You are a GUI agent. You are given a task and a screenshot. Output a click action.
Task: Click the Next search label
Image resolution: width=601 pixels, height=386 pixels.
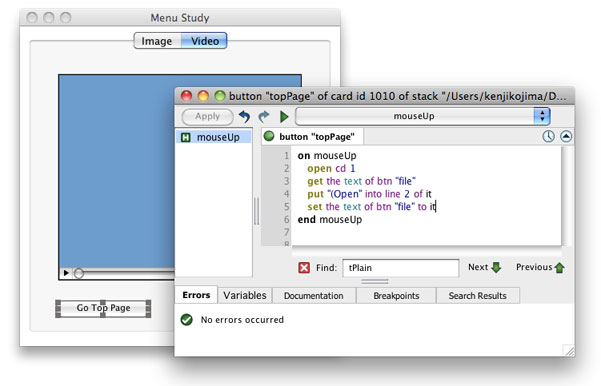[478, 267]
